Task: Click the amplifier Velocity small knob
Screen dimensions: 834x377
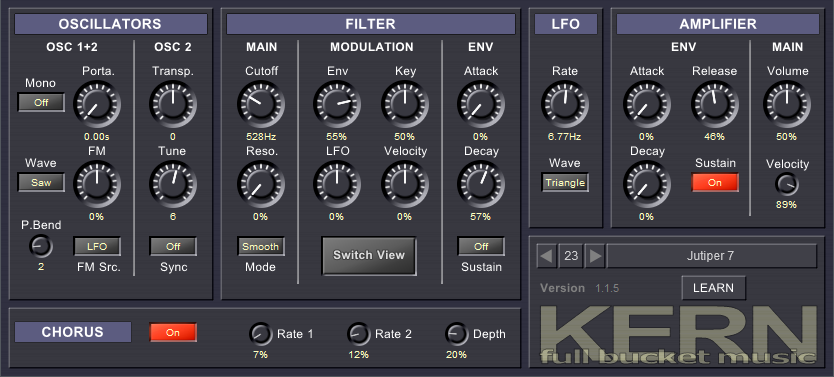Action: click(x=787, y=185)
